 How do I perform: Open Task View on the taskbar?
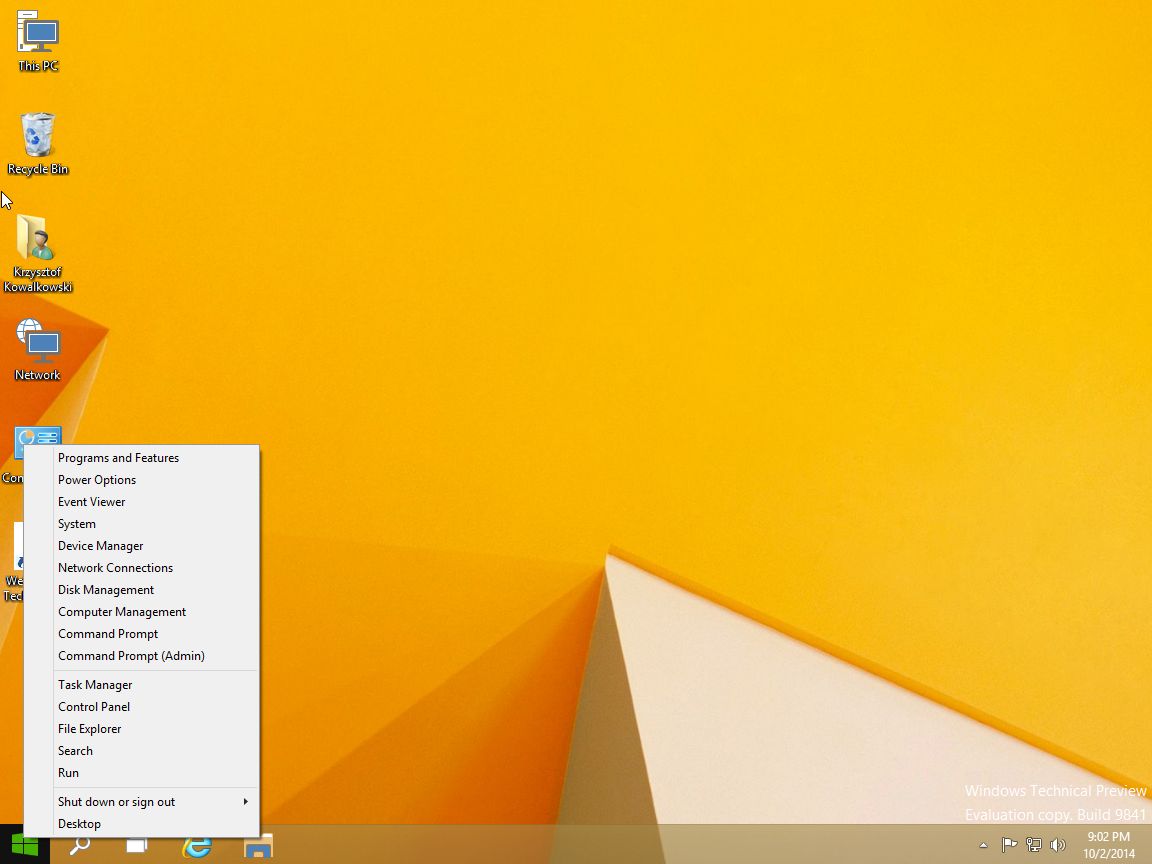tap(137, 845)
